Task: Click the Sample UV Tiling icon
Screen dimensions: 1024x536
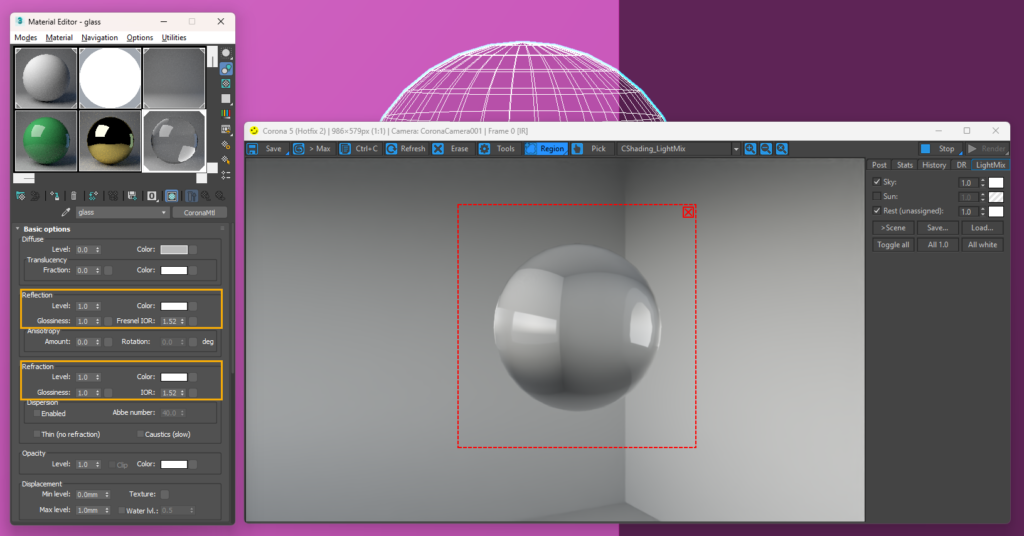Action: coord(226,99)
